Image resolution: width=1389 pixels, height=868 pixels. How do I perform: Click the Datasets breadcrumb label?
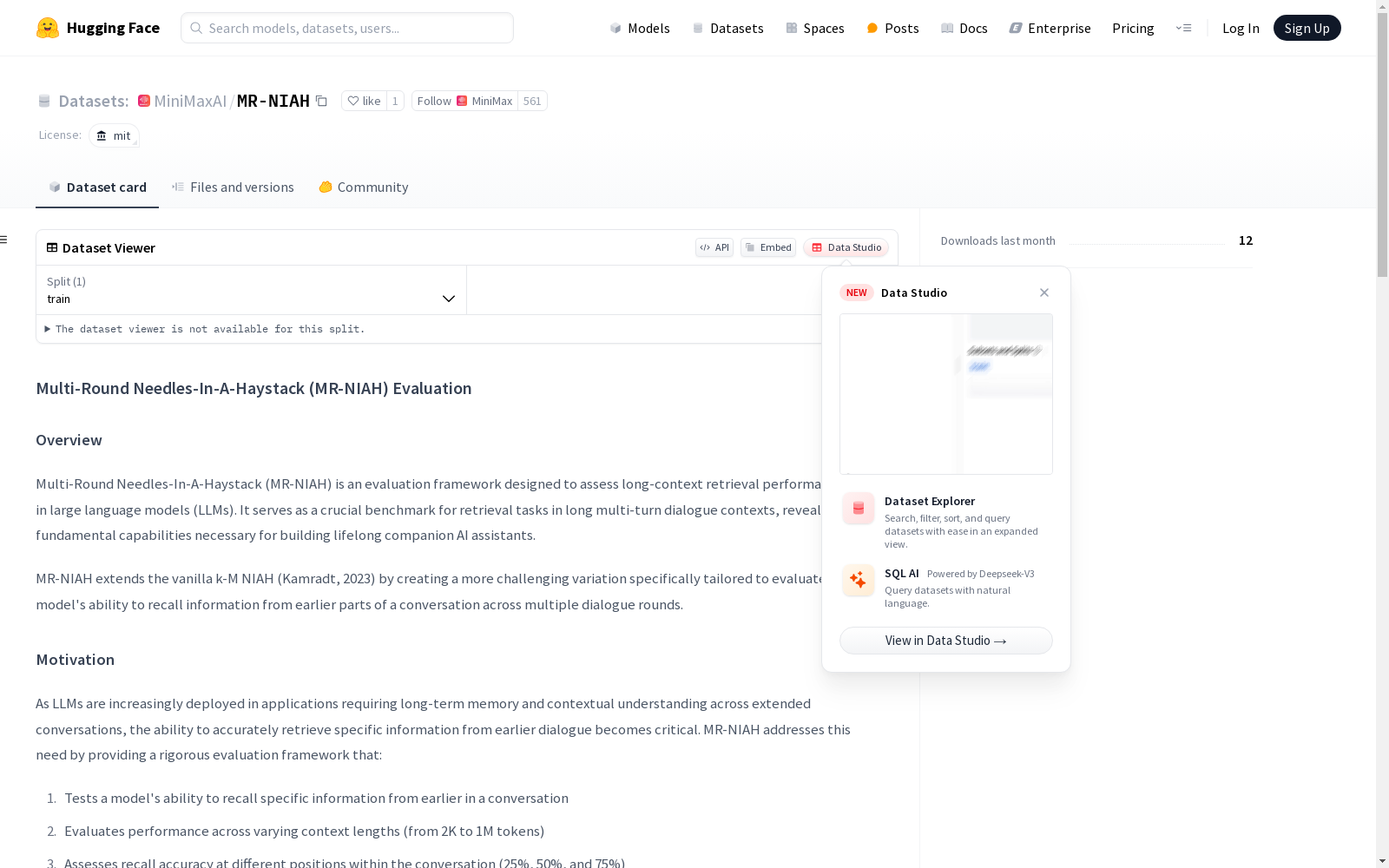(94, 101)
